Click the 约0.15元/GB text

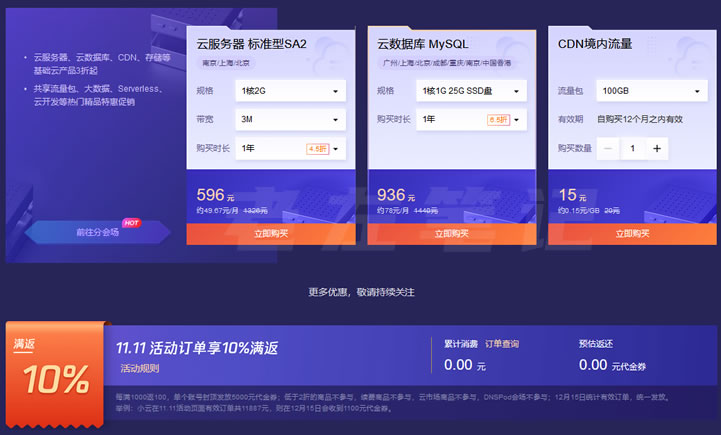click(x=579, y=211)
